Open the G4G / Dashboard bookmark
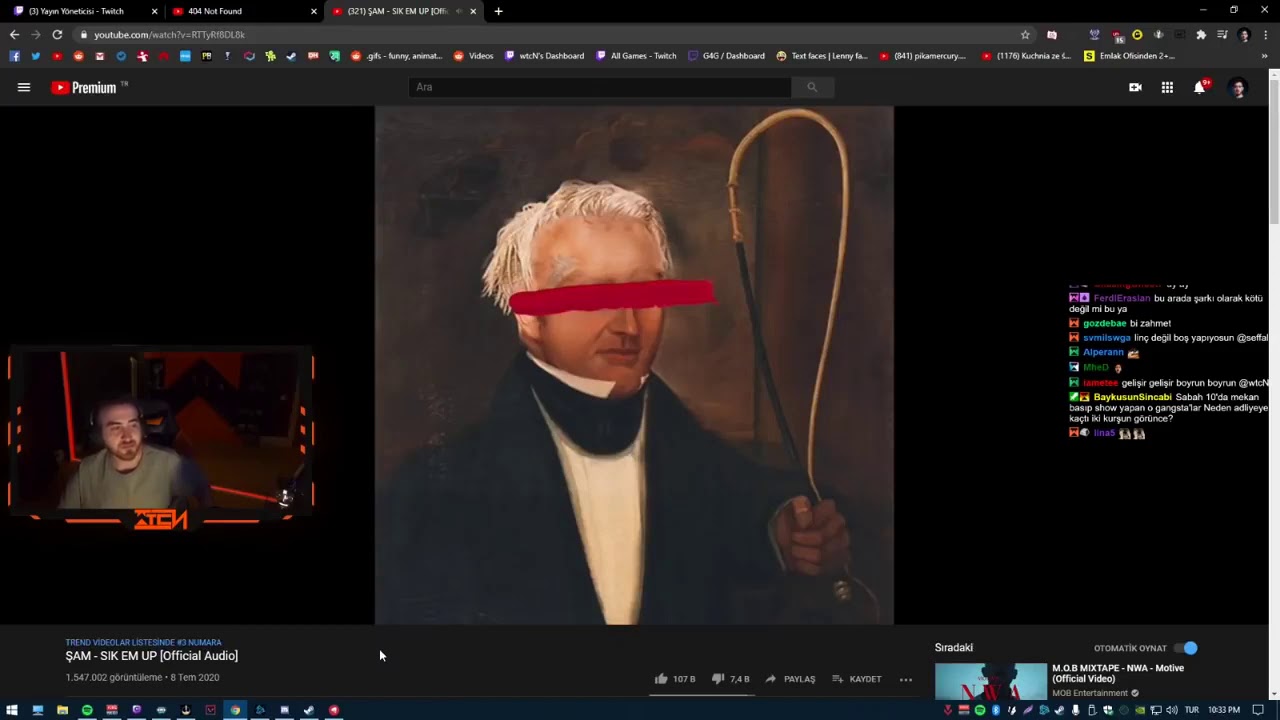This screenshot has width=1280, height=720. 726,56
